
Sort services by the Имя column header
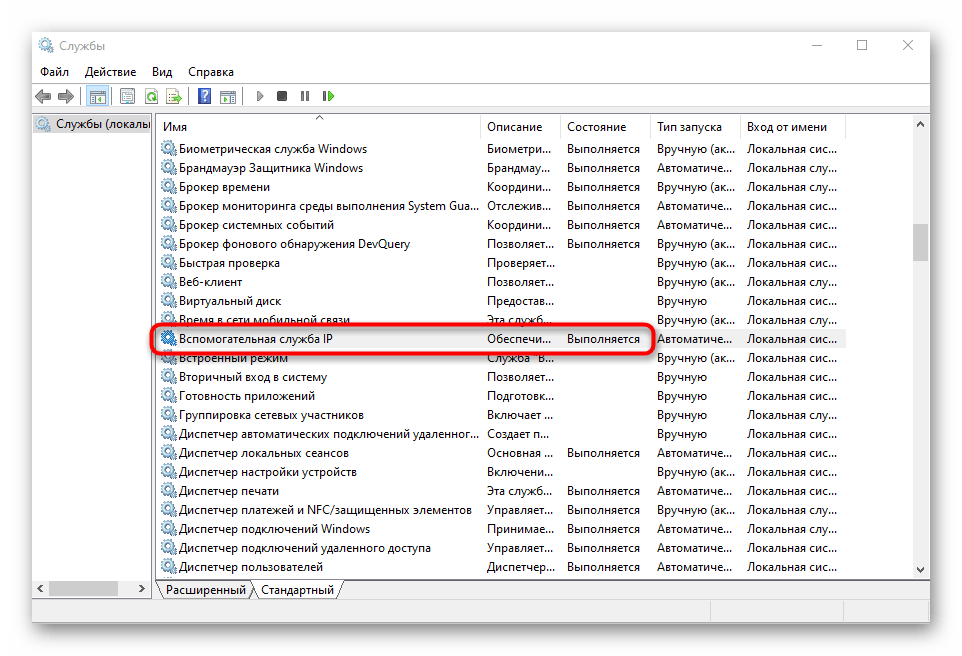click(x=176, y=127)
